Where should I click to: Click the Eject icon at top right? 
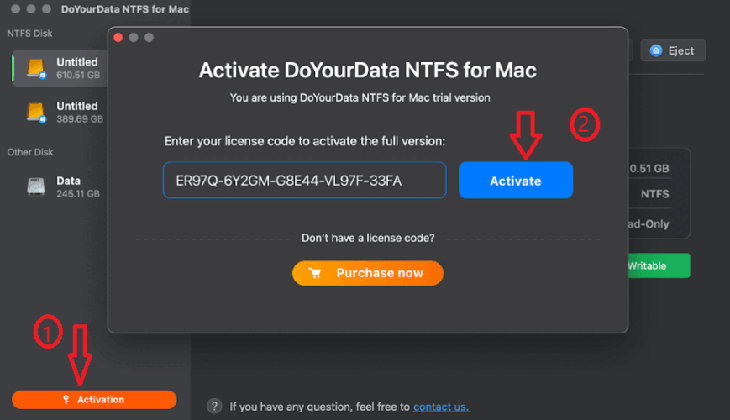[x=657, y=50]
